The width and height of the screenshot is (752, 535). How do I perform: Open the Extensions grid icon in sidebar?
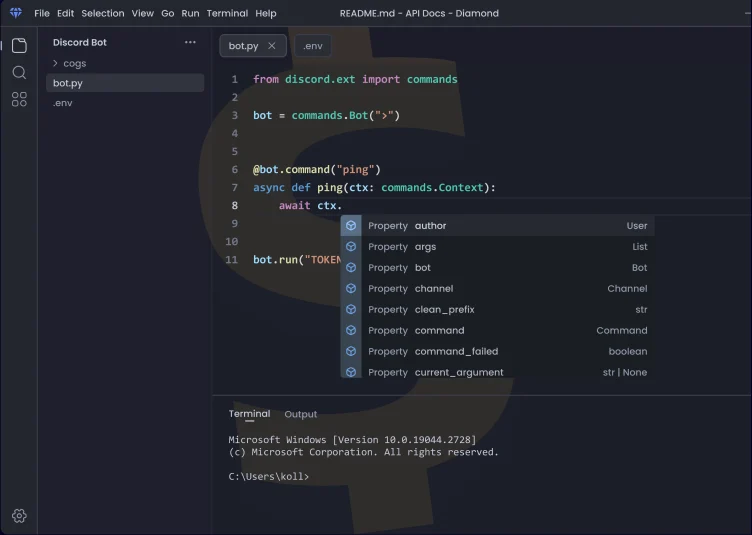tap(19, 99)
